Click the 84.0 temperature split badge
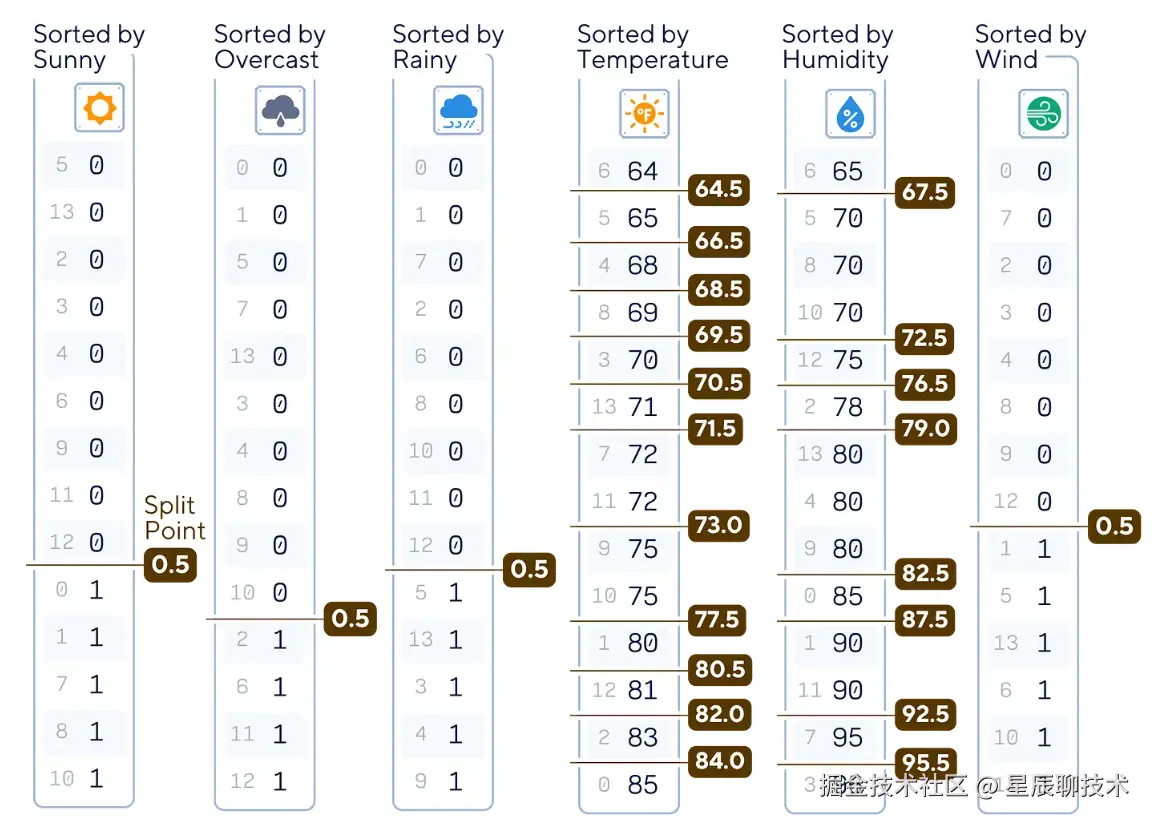1152x822 pixels. 720,761
